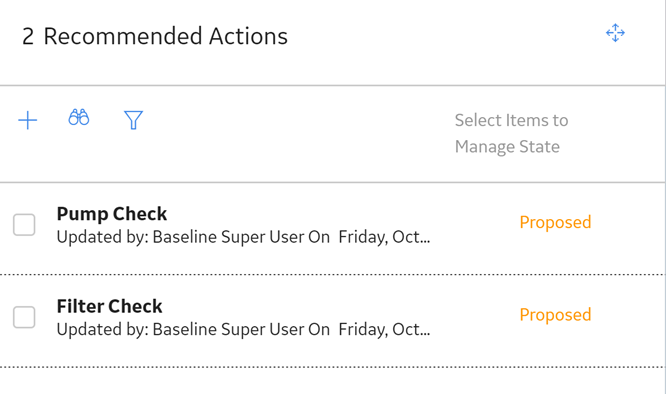Viewport: 666px width, 394px height.
Task: Expand the Recommended Actions panel to full screen
Action: click(x=615, y=33)
